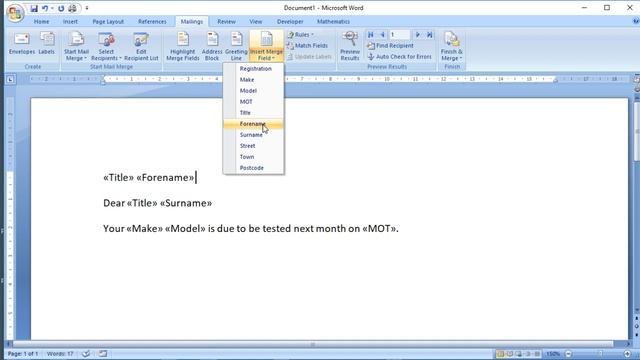Click the zoom out minus button
640x360 pixels.
[x=568, y=354]
